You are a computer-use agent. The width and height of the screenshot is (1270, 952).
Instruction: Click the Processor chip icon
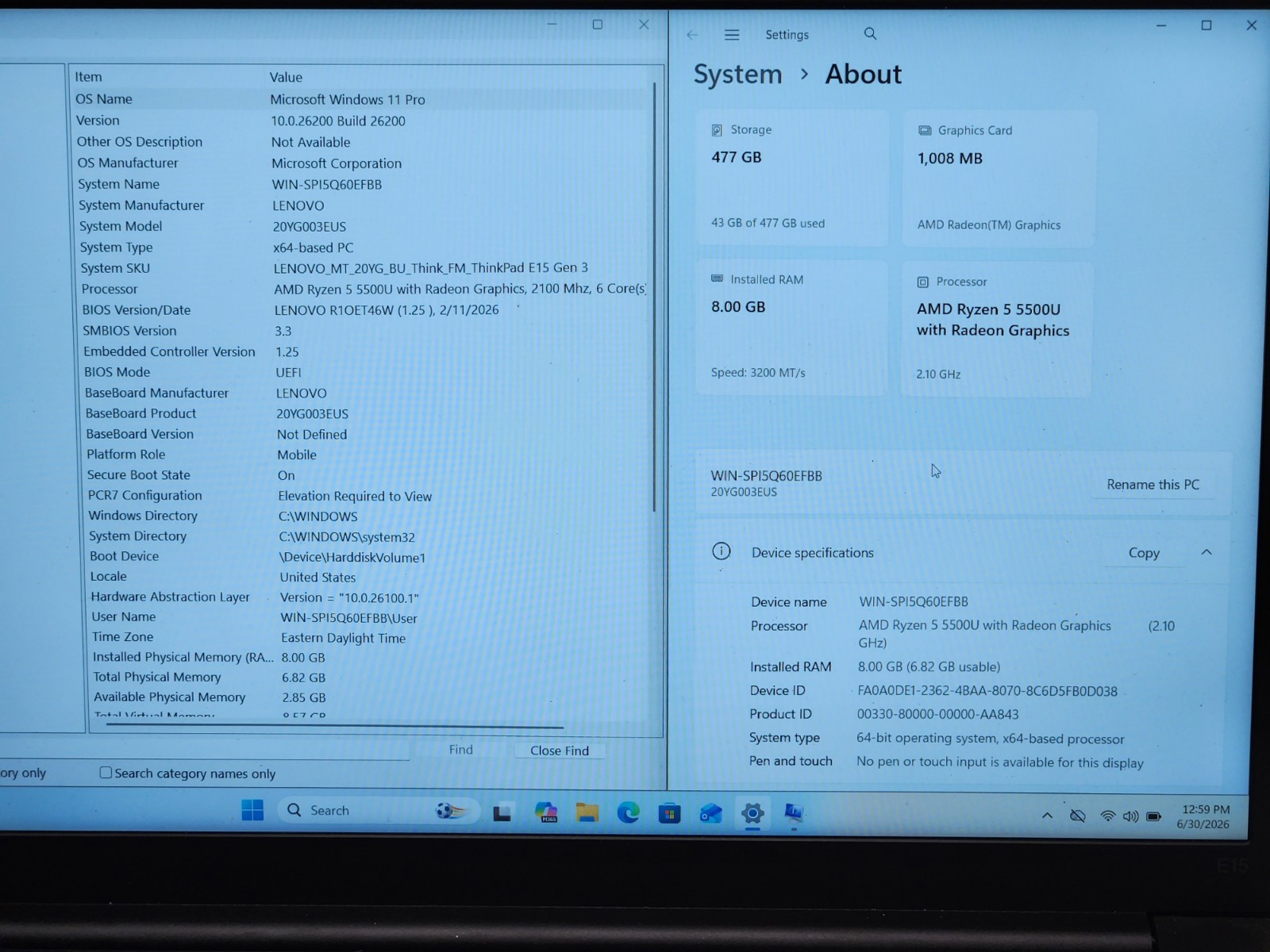(x=922, y=282)
